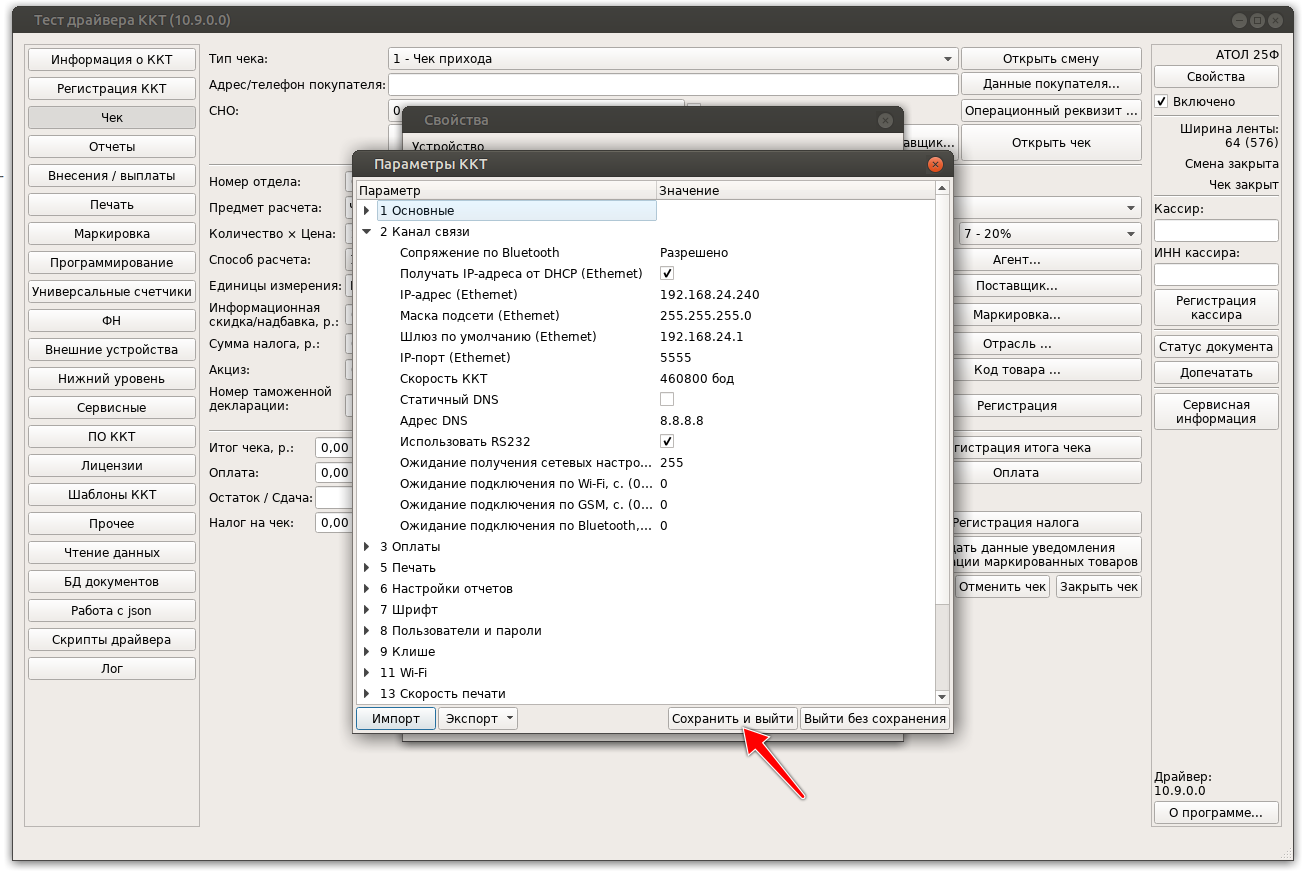Expand the '3 Оплаты' section
The width and height of the screenshot is (1302, 871).
tap(367, 547)
